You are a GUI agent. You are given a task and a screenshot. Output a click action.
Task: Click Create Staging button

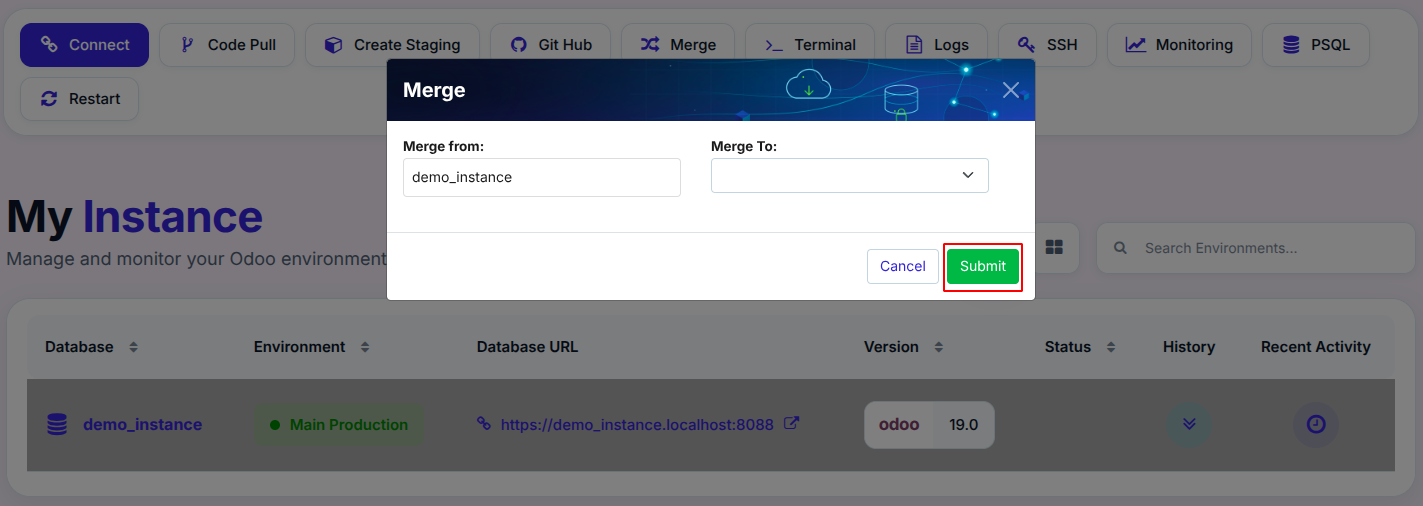392,45
